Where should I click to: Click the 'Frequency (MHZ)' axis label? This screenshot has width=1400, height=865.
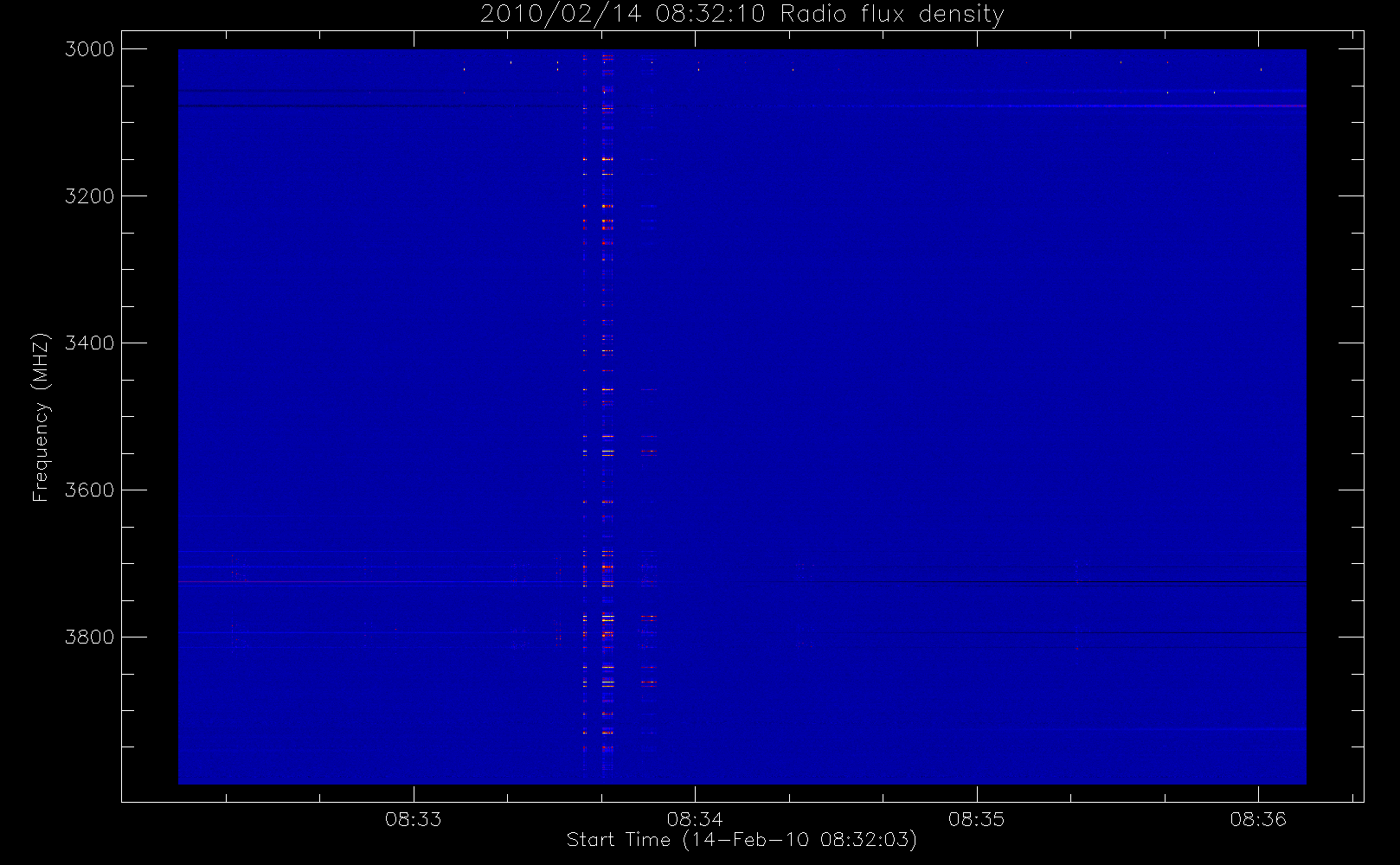click(x=41, y=417)
